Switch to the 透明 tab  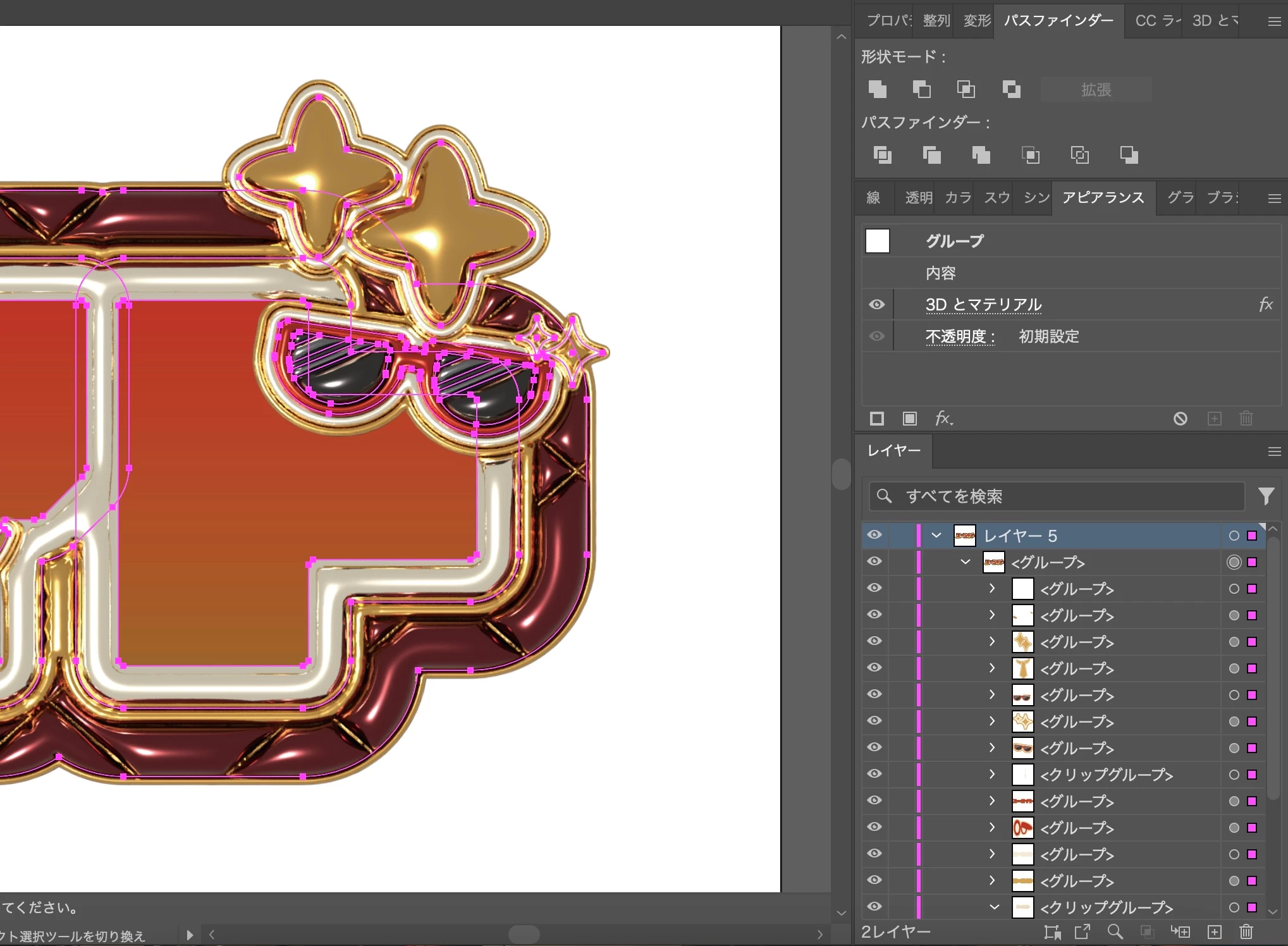[x=918, y=198]
